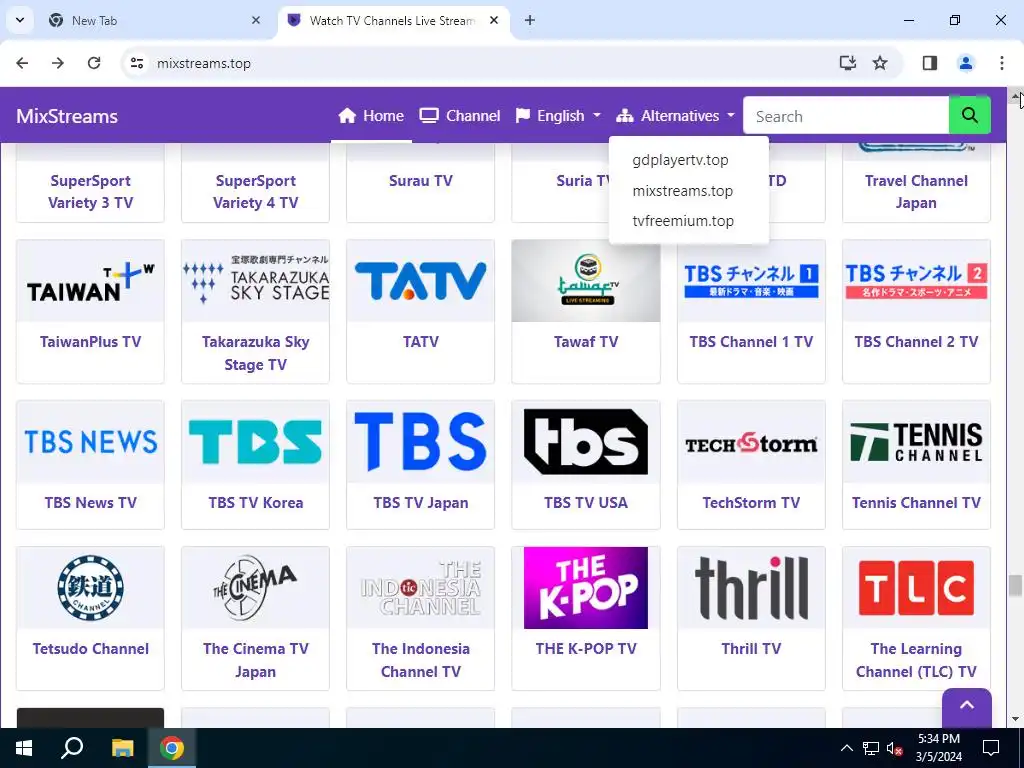Screen dimensions: 1024x768
Task: Open The Cinema TV Japan link
Action: pyautogui.click(x=255, y=660)
